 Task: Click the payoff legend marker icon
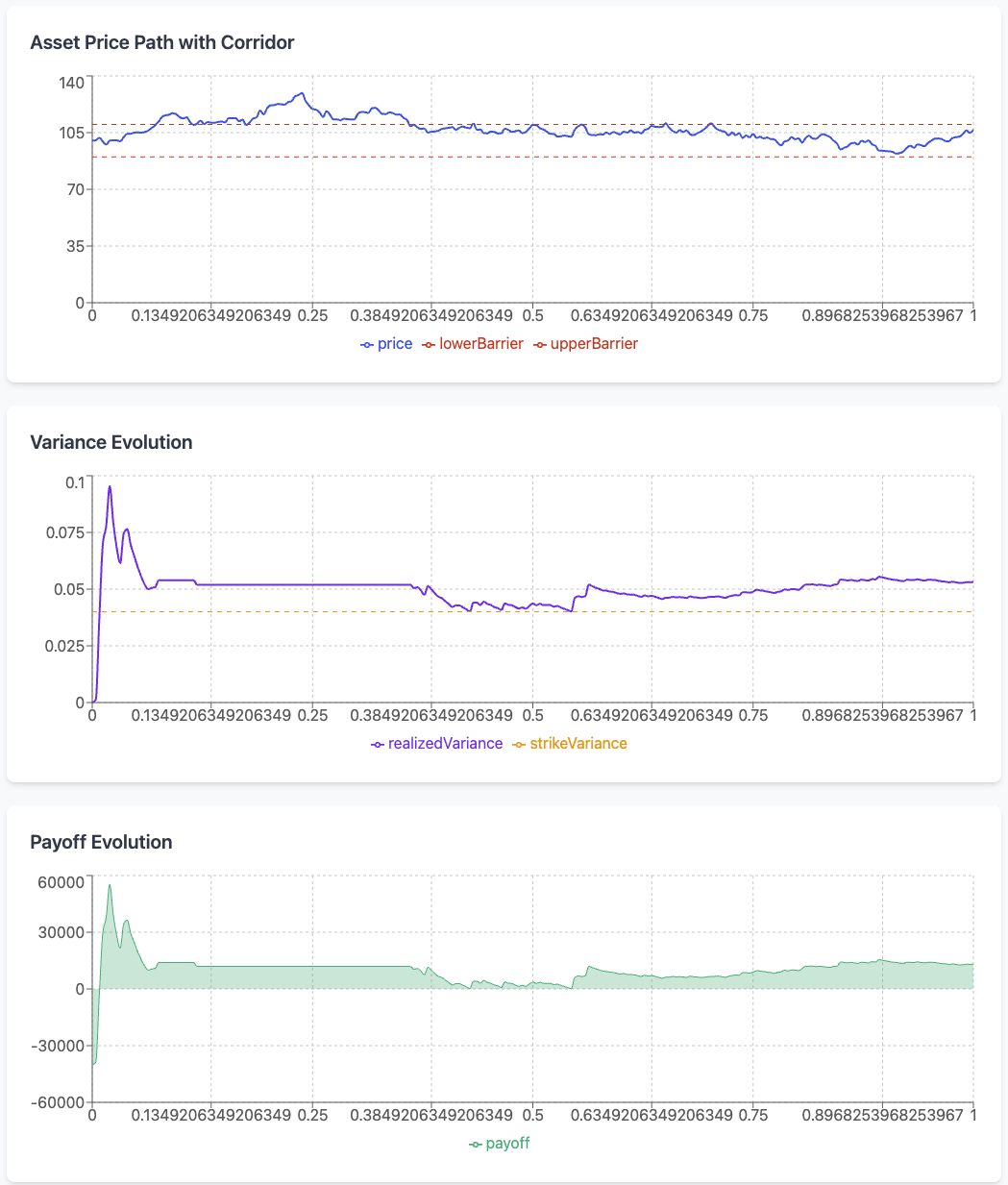coord(476,1145)
